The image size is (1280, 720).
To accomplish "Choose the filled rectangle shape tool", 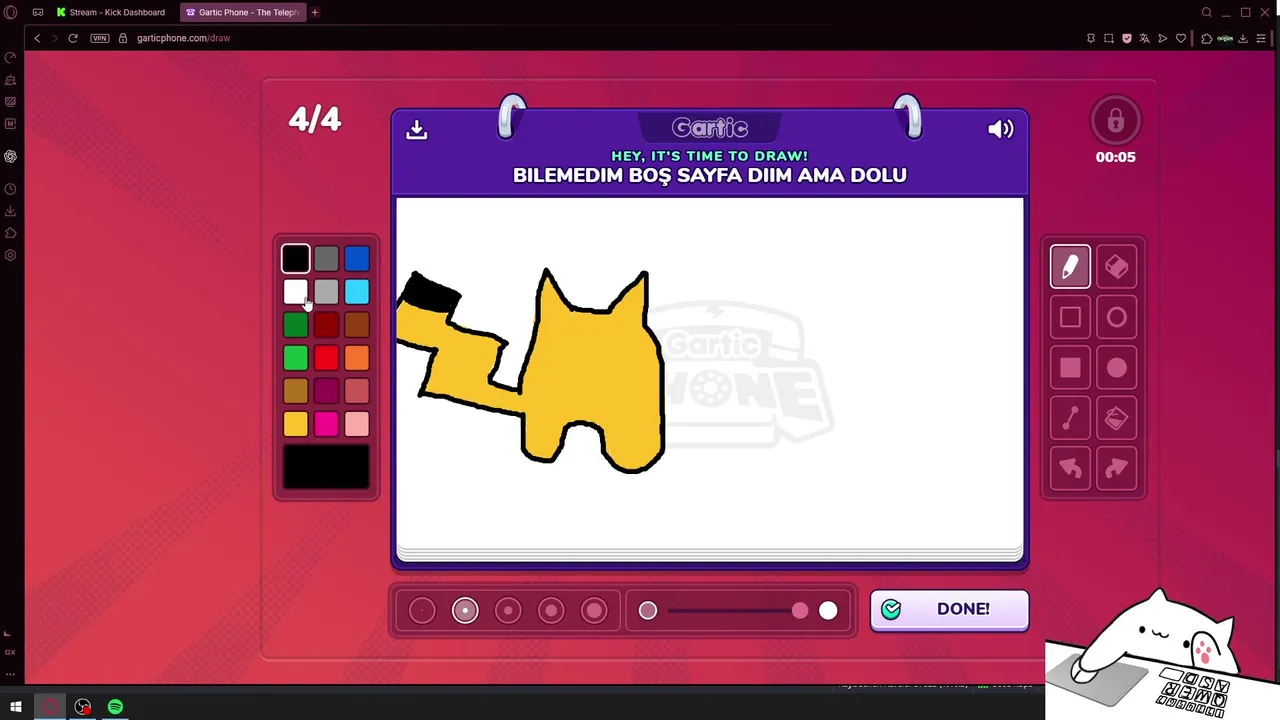I will tap(1070, 368).
